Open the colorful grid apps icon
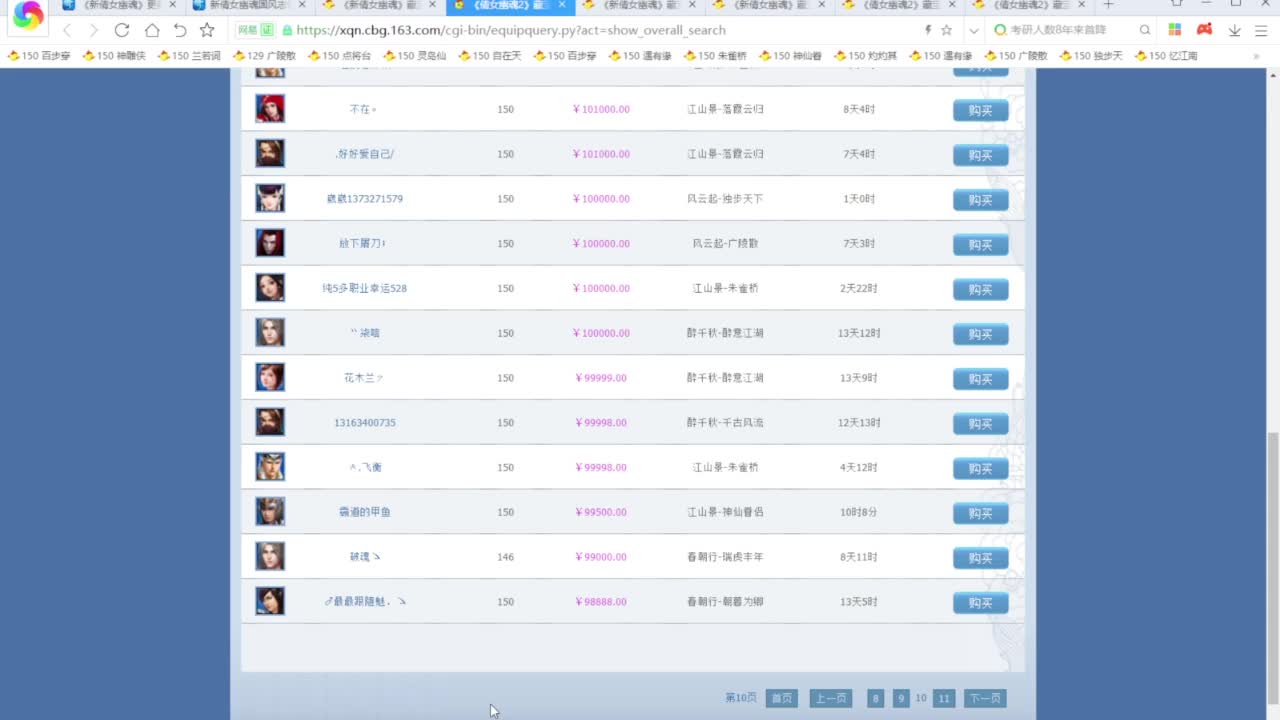Image resolution: width=1280 pixels, height=720 pixels. coord(1175,30)
